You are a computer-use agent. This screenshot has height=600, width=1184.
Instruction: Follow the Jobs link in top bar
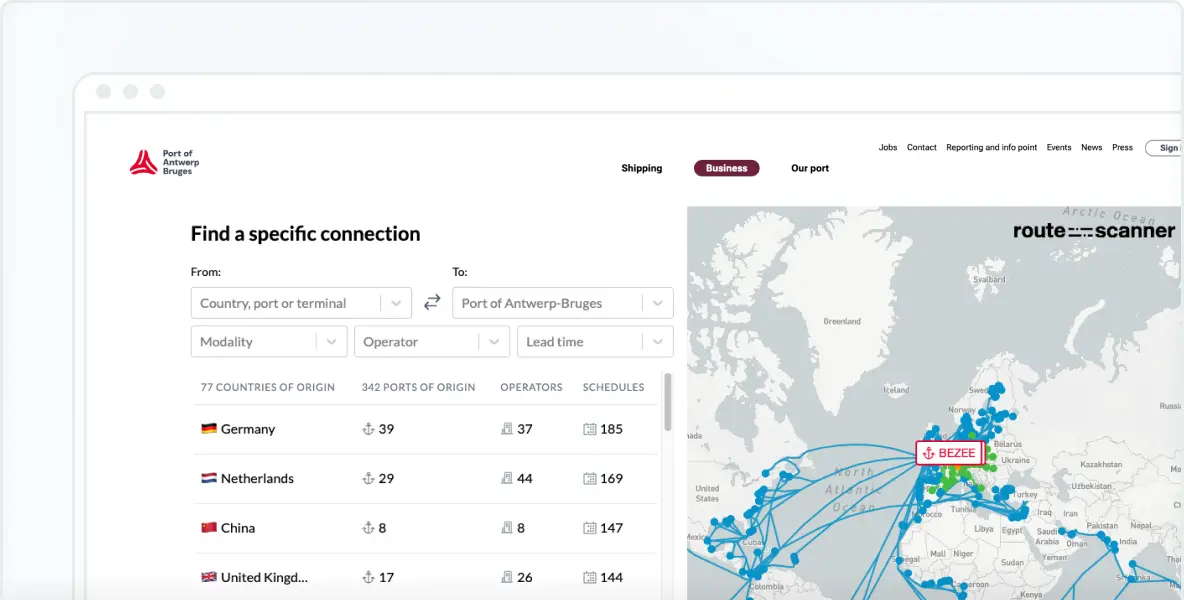pos(888,147)
